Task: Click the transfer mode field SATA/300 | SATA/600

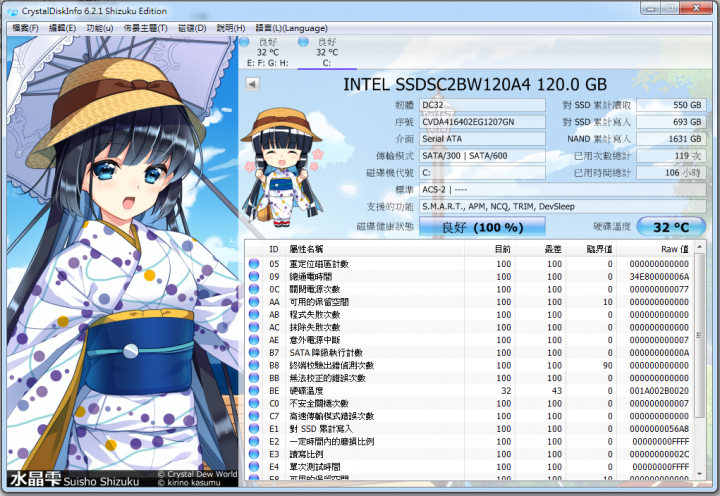Action: (x=482, y=156)
